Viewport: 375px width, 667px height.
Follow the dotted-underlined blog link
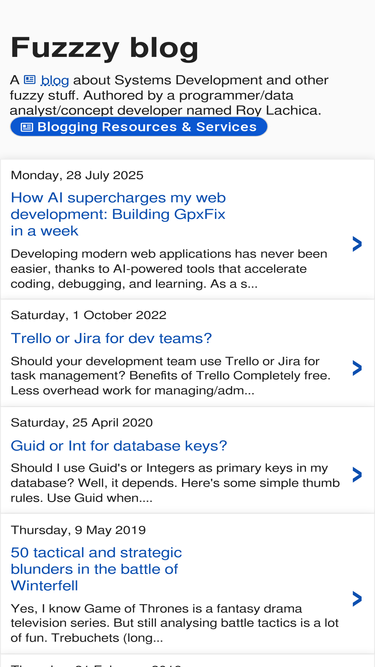tap(55, 80)
